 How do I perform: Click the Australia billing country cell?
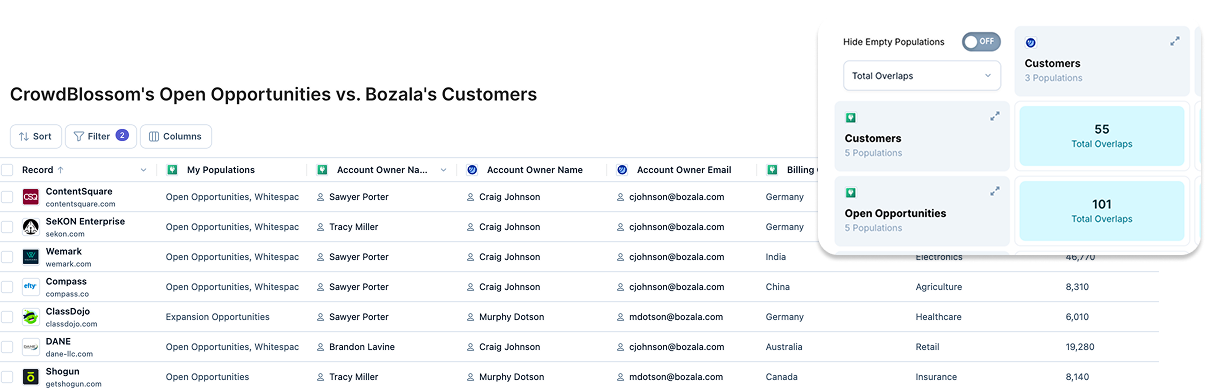[x=784, y=347]
